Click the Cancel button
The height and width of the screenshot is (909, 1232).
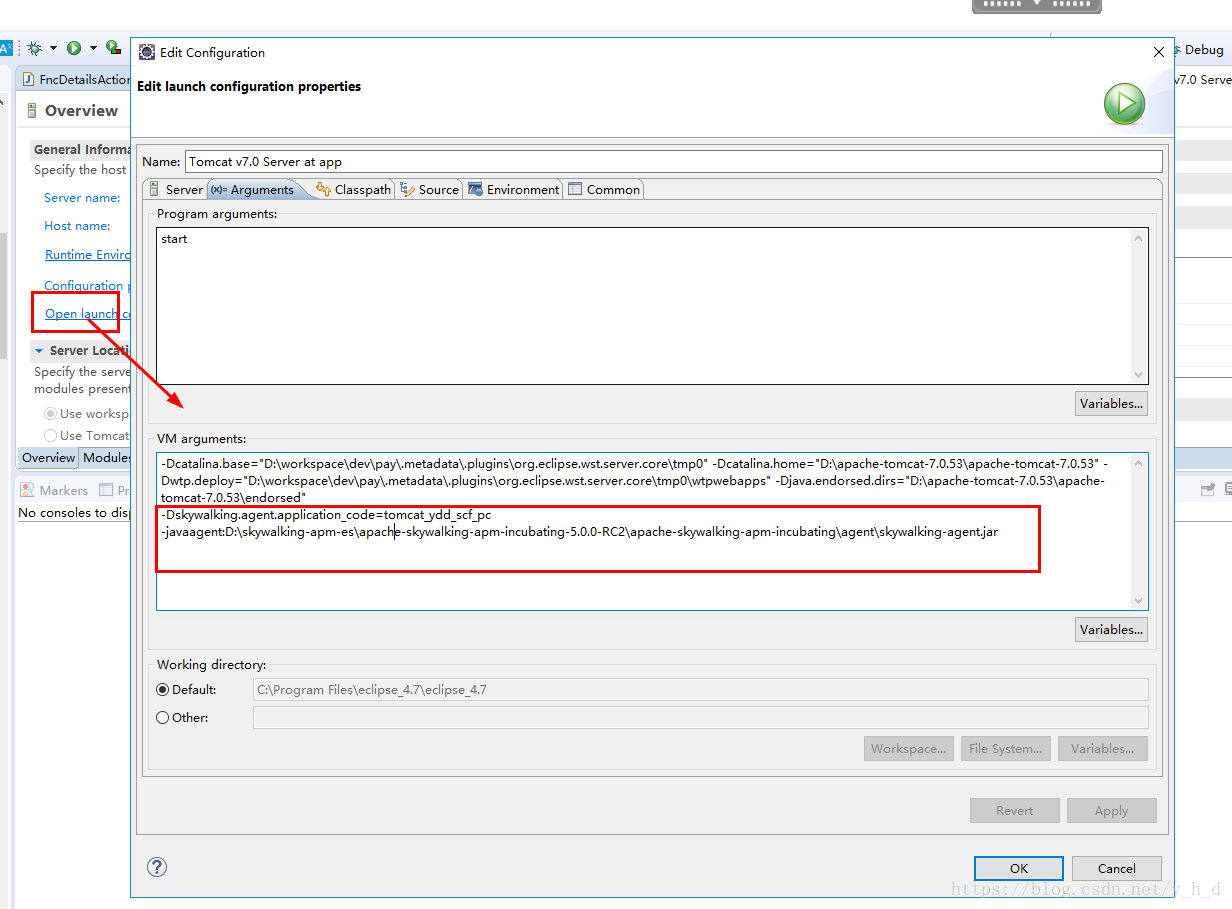click(1116, 868)
